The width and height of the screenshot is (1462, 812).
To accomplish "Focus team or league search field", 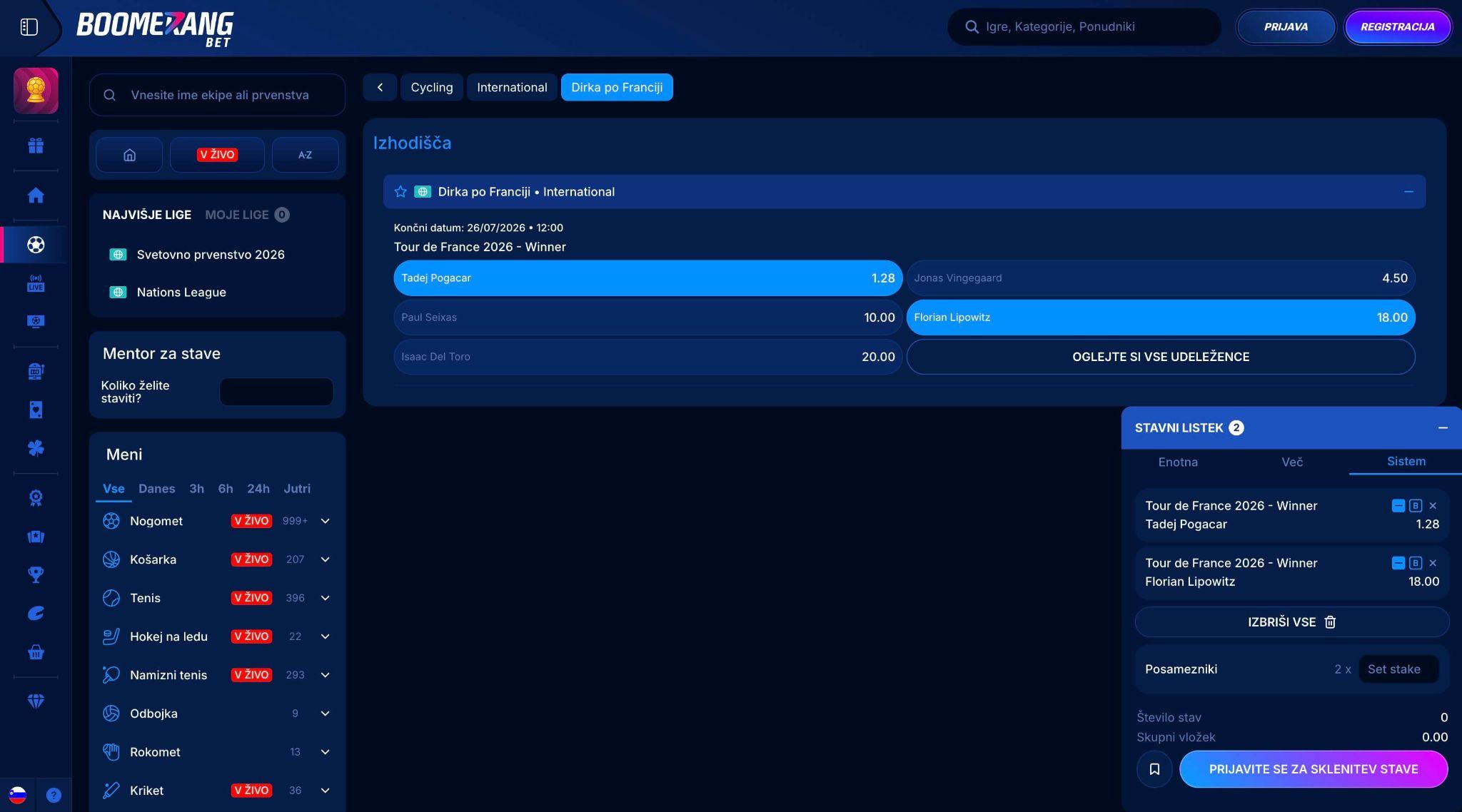I will tap(217, 95).
